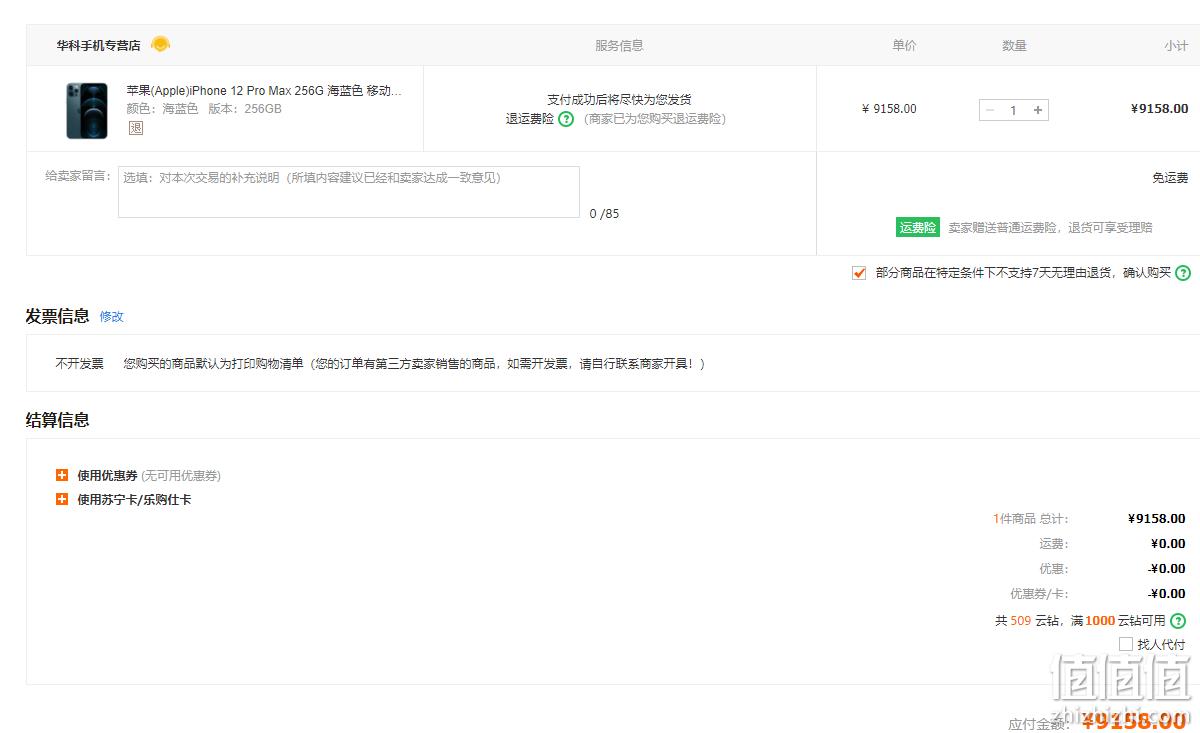Viewport: 1200px width, 733px height.
Task: Click the 结算信息 section heading
Action: pos(57,420)
